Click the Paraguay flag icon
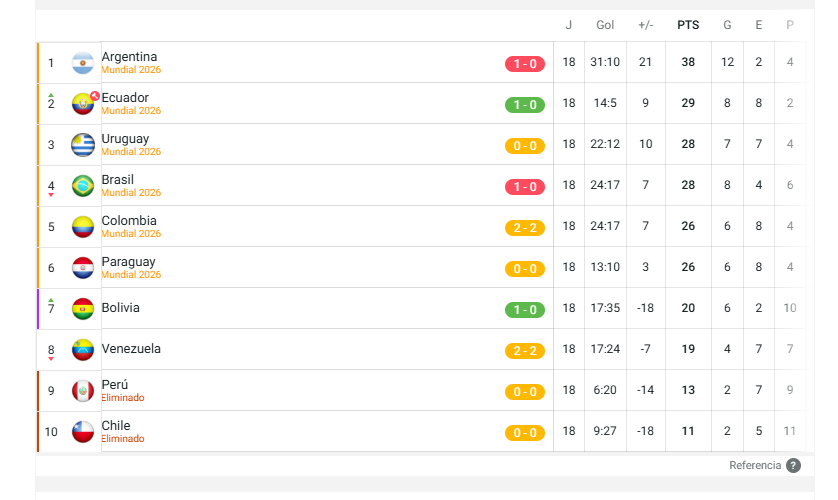838x500 pixels. [83, 268]
